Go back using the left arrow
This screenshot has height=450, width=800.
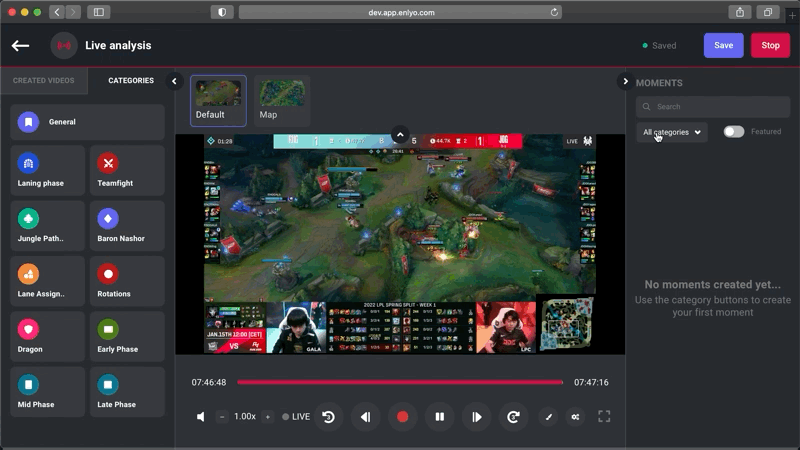coord(20,45)
